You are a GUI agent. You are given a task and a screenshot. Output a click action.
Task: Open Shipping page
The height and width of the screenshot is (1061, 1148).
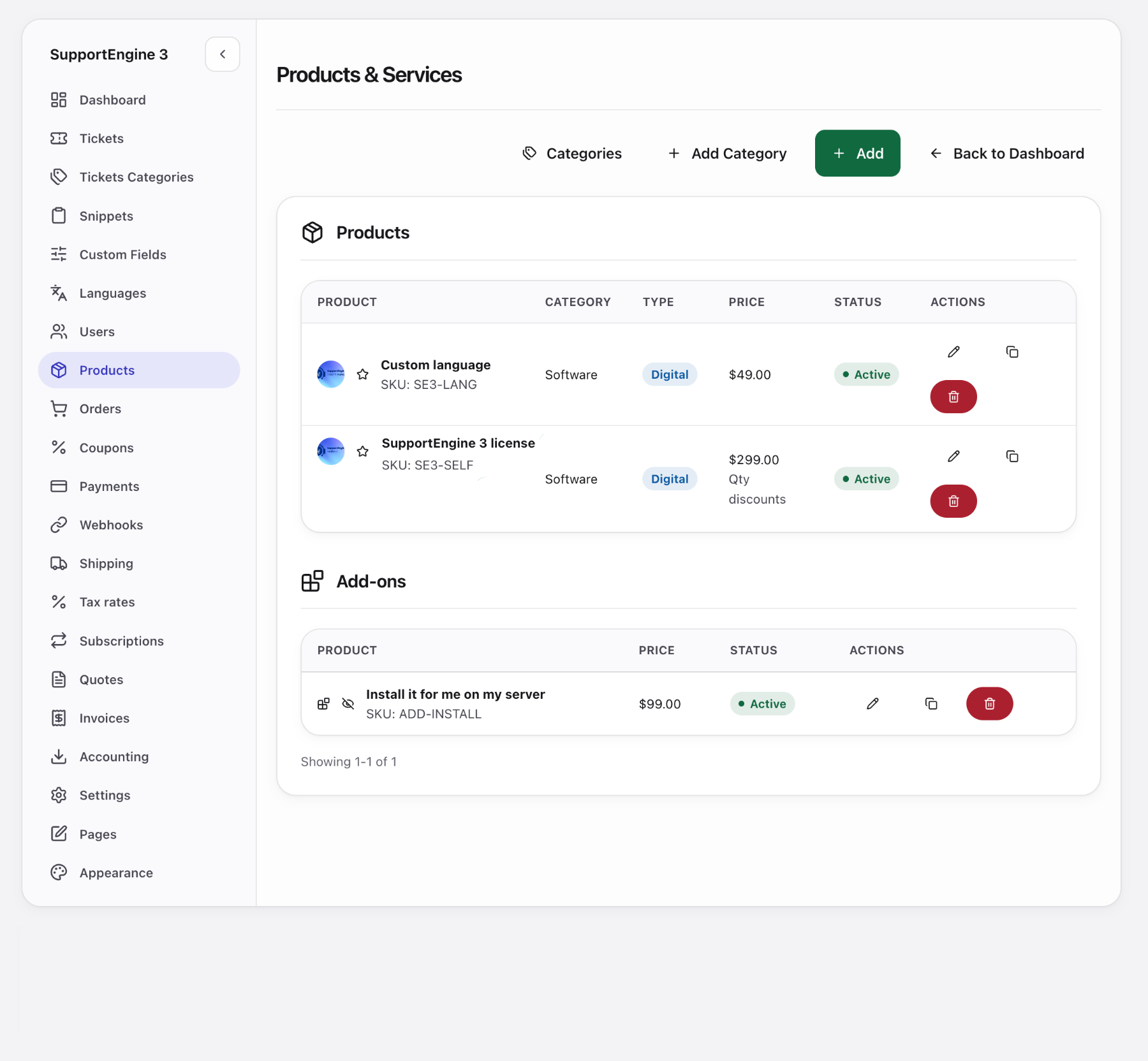click(x=139, y=564)
